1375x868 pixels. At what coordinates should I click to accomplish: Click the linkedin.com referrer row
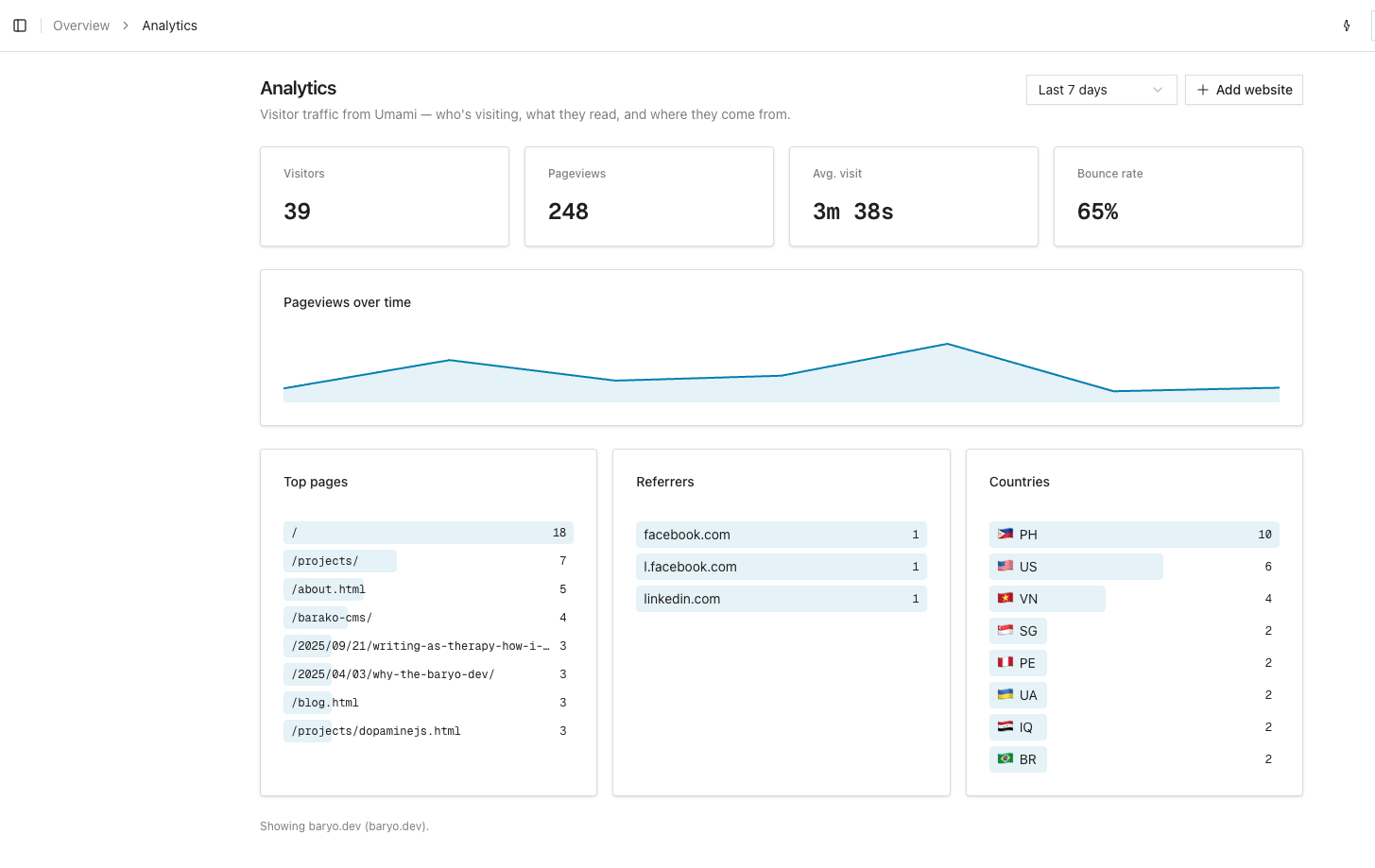click(x=782, y=599)
